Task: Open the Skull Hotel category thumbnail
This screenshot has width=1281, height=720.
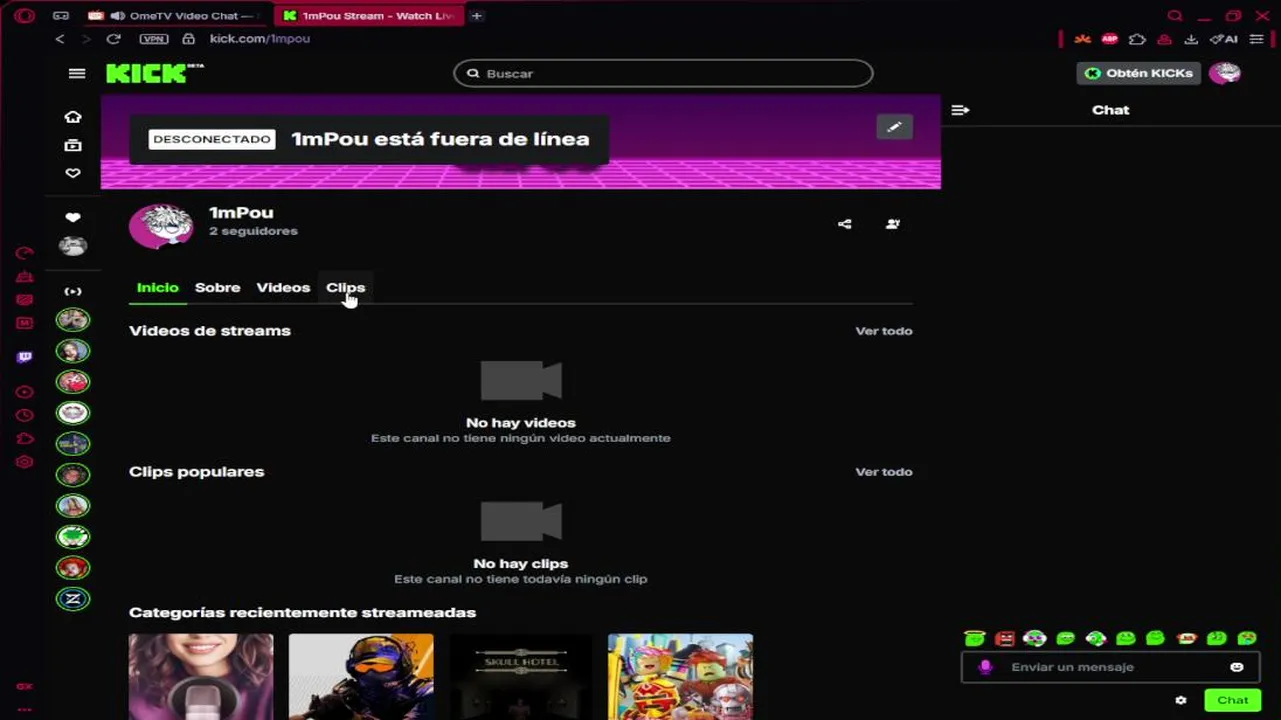Action: click(x=521, y=676)
